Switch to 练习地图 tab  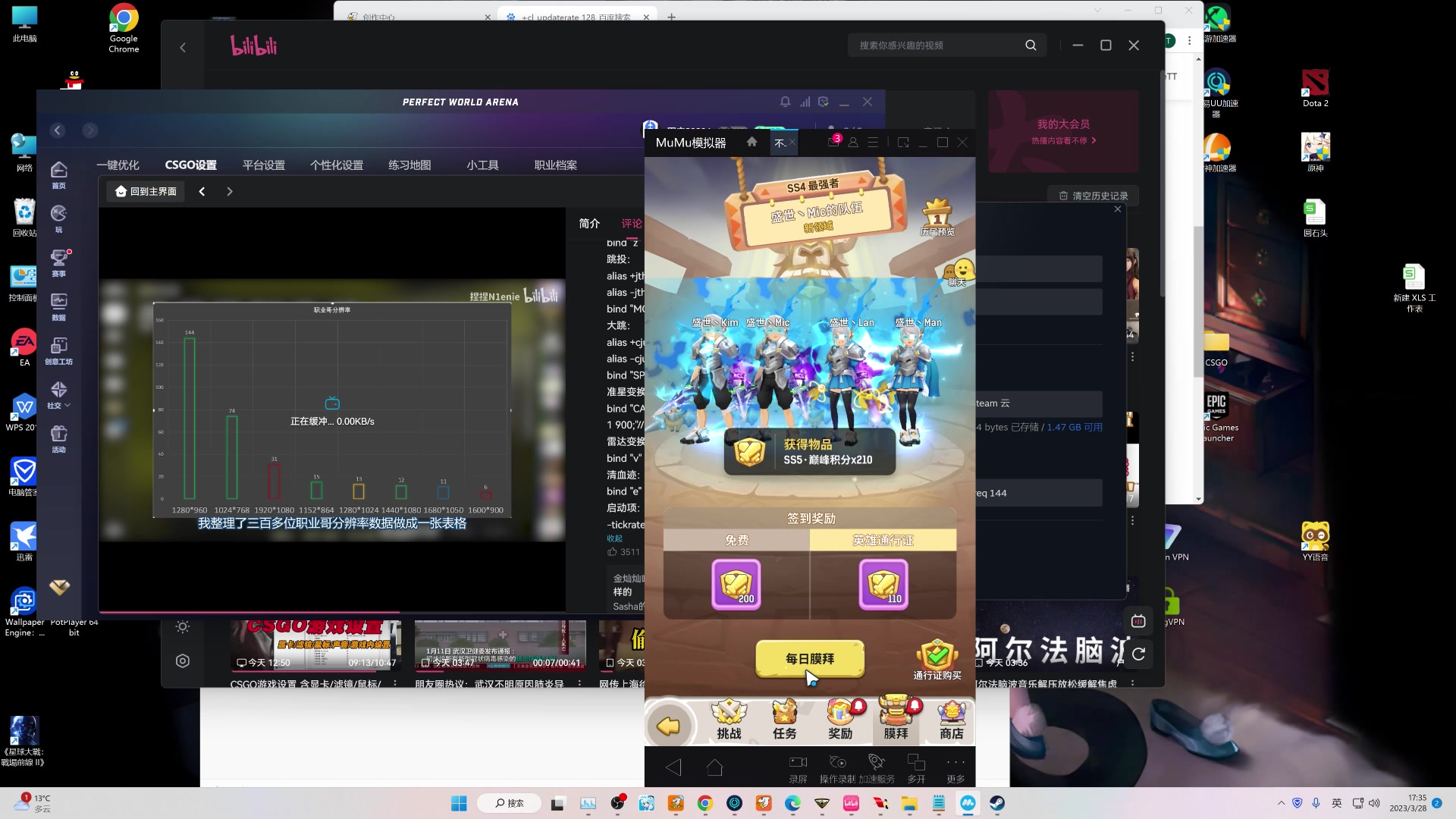(409, 165)
